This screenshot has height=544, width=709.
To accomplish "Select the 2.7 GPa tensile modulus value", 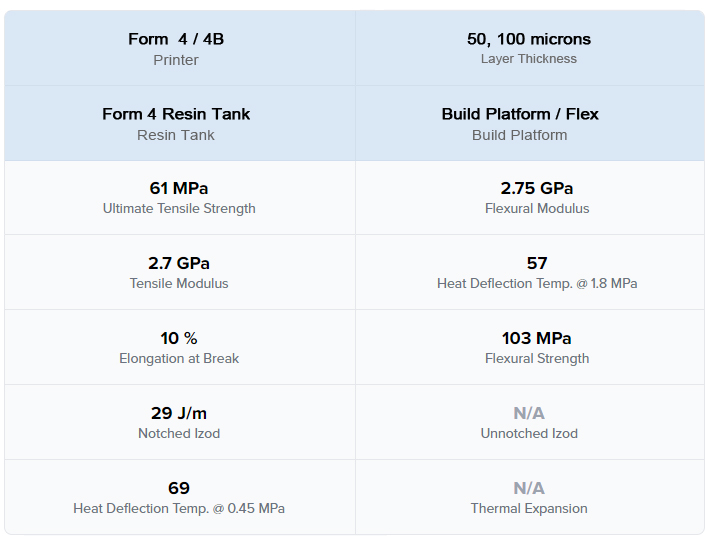I will 179,263.
